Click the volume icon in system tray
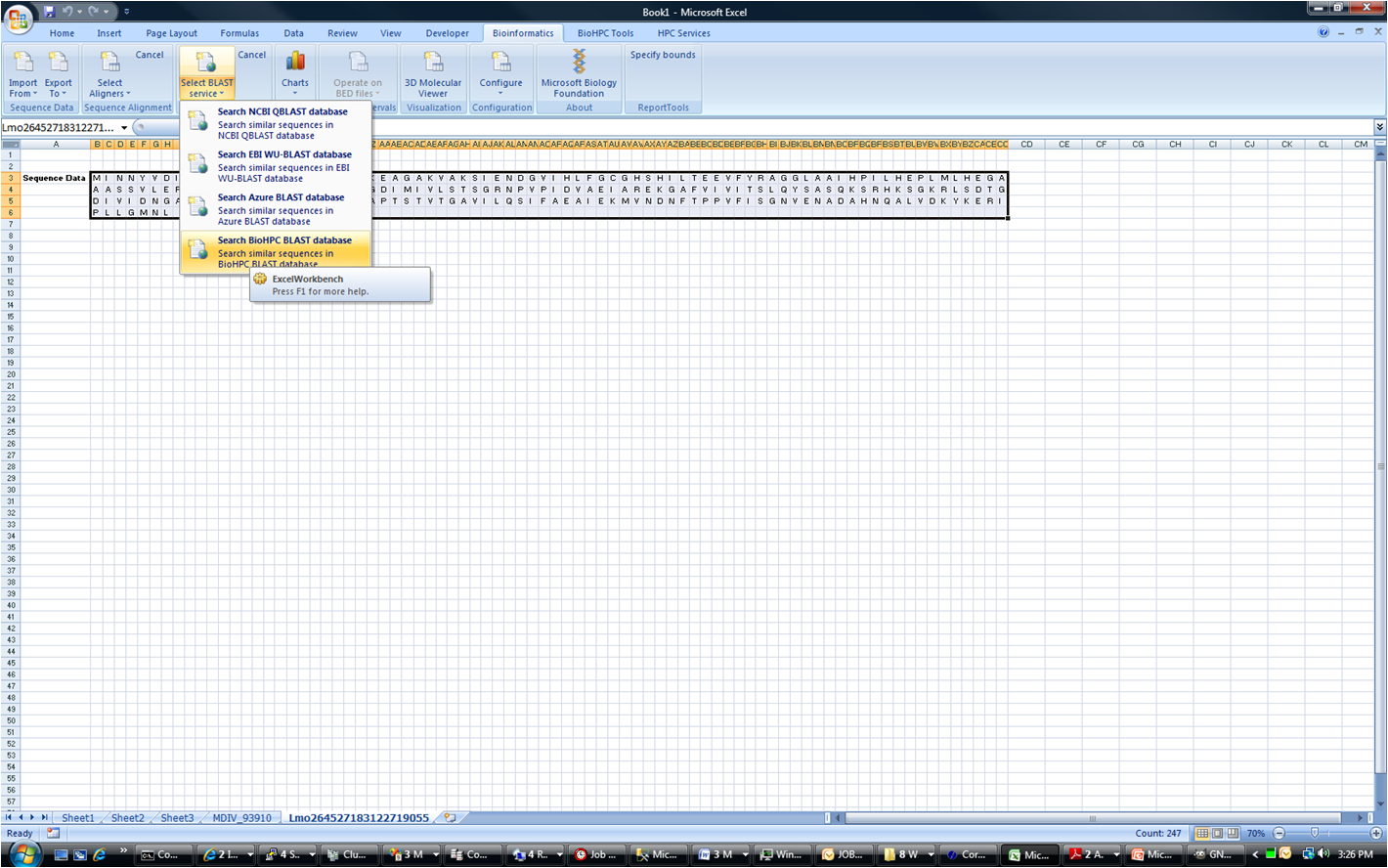1388x868 pixels. [1323, 853]
